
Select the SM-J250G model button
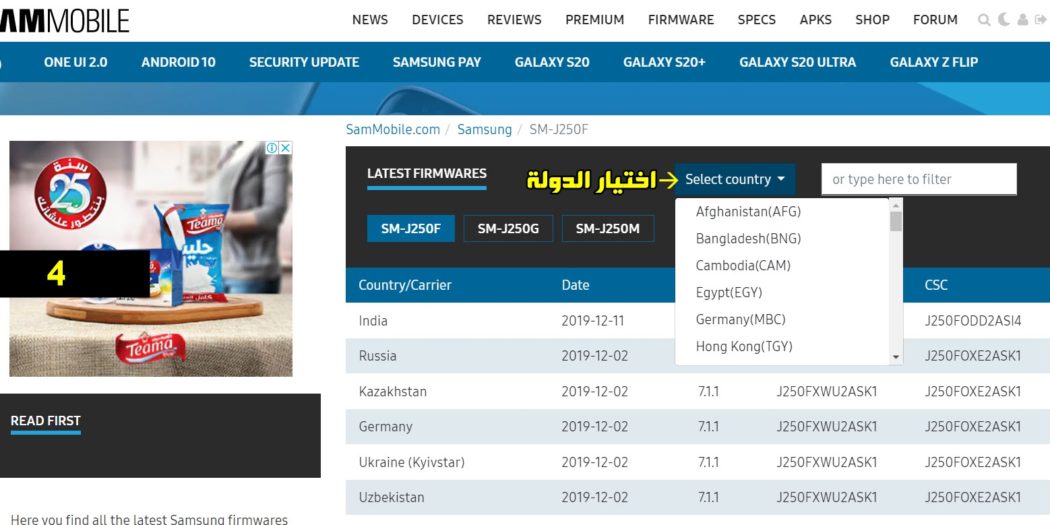click(508, 229)
